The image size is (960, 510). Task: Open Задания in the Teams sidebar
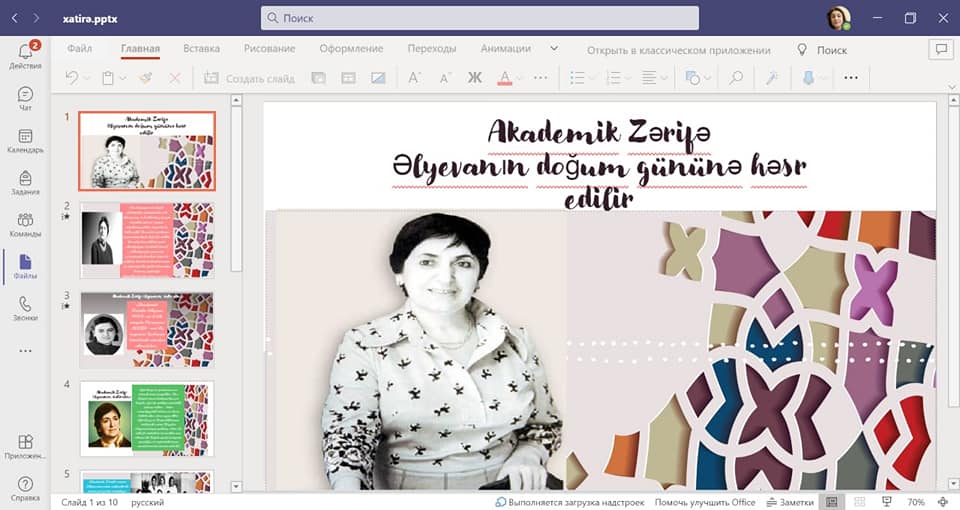(x=25, y=182)
